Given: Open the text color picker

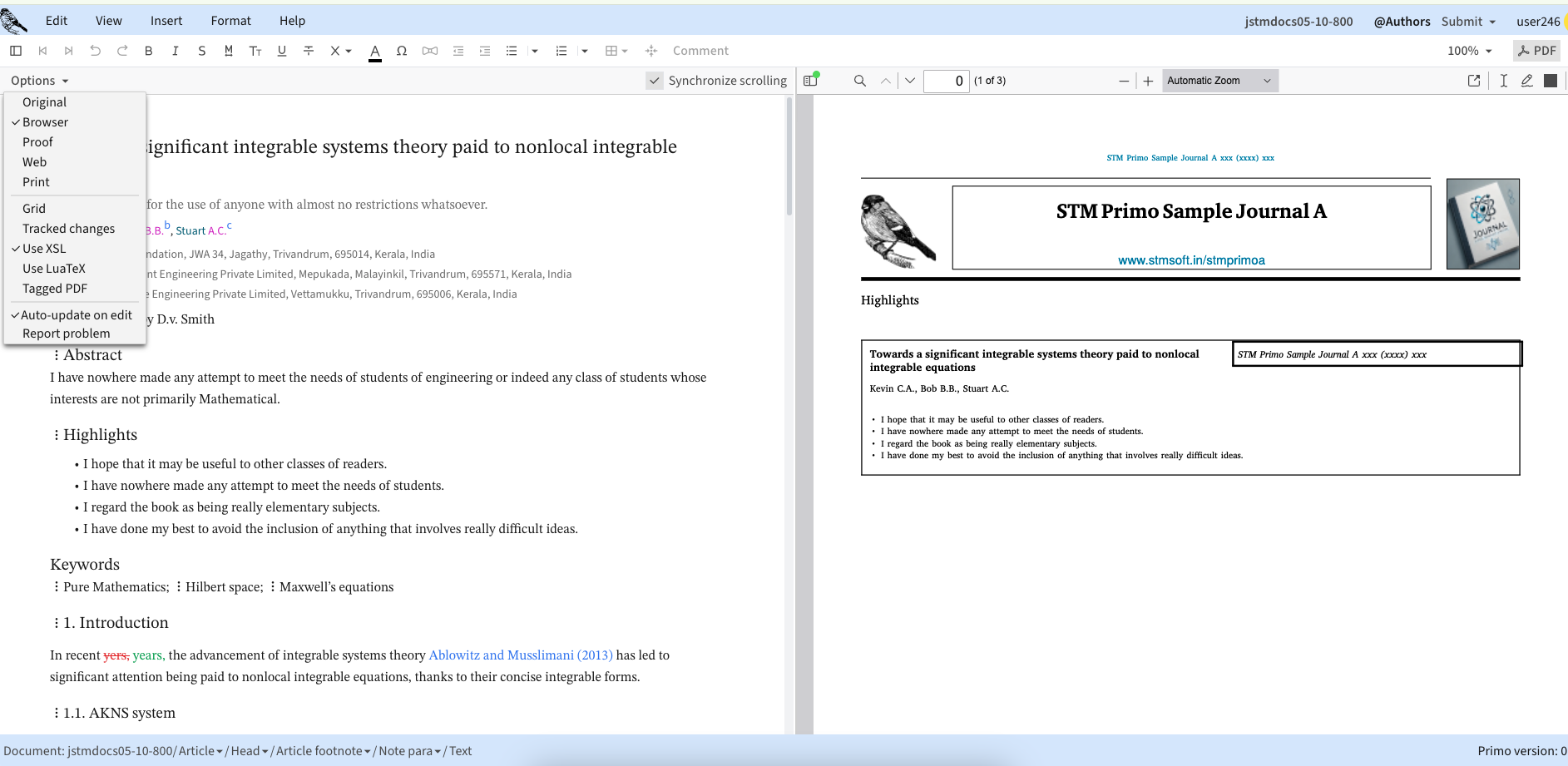Looking at the screenshot, I should [375, 52].
